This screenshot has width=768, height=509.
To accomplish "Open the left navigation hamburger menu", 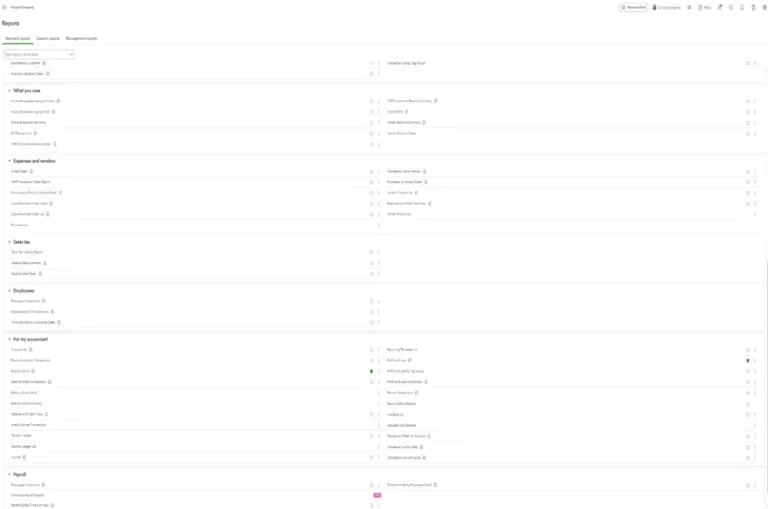I will 4,7.
